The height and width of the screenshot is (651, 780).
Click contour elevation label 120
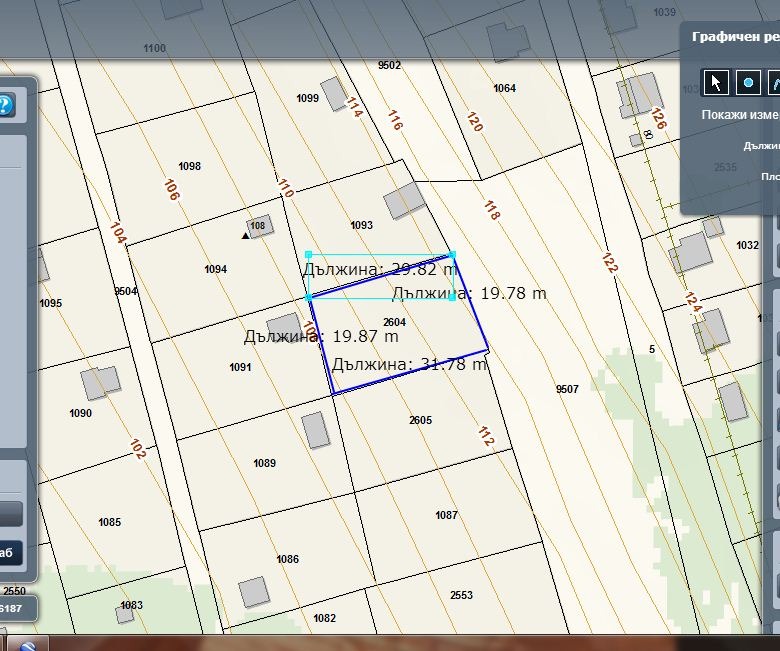(x=474, y=122)
